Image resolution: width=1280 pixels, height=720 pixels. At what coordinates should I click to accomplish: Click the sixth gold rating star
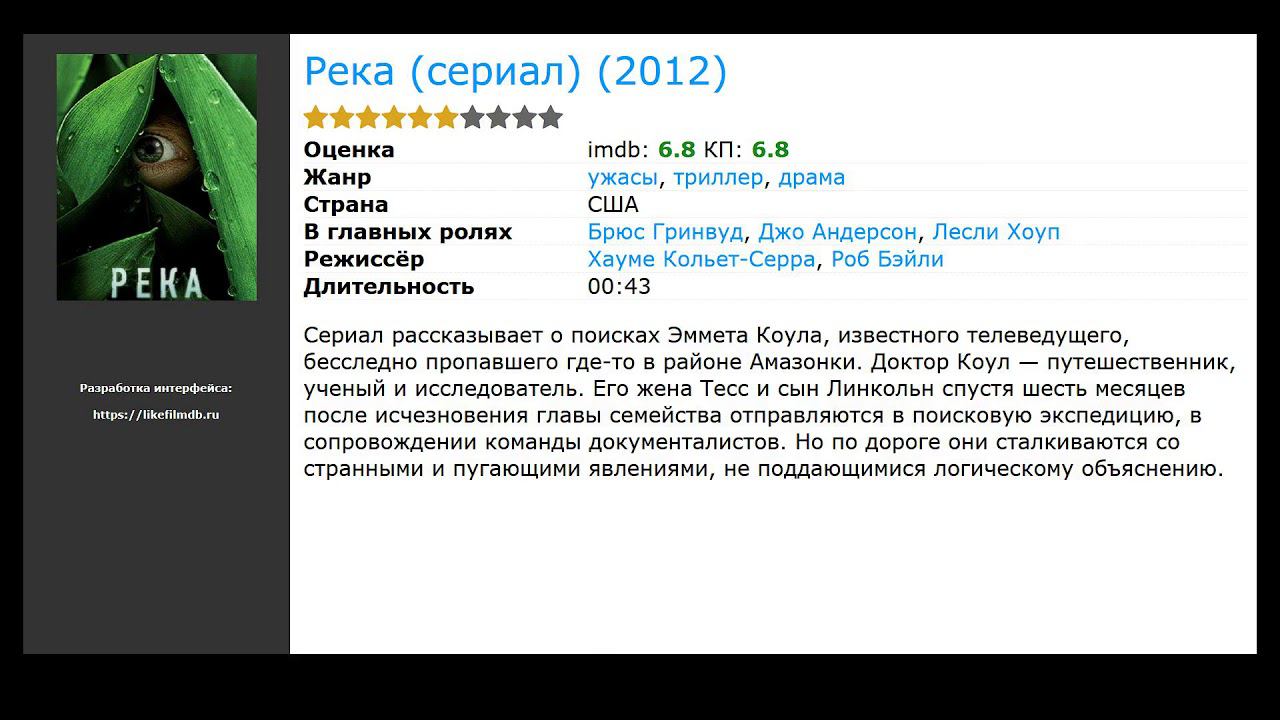click(446, 118)
